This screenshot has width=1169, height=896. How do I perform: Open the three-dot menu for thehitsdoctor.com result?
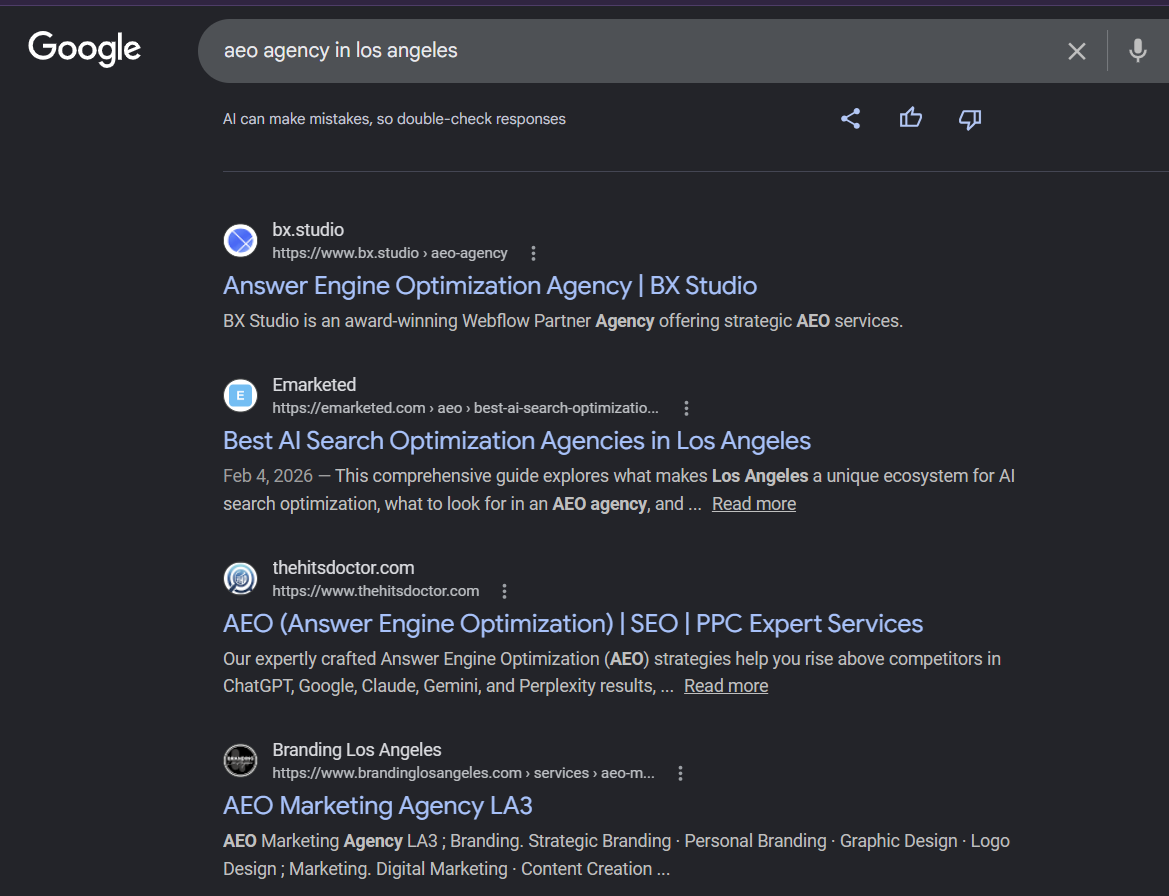(x=504, y=591)
